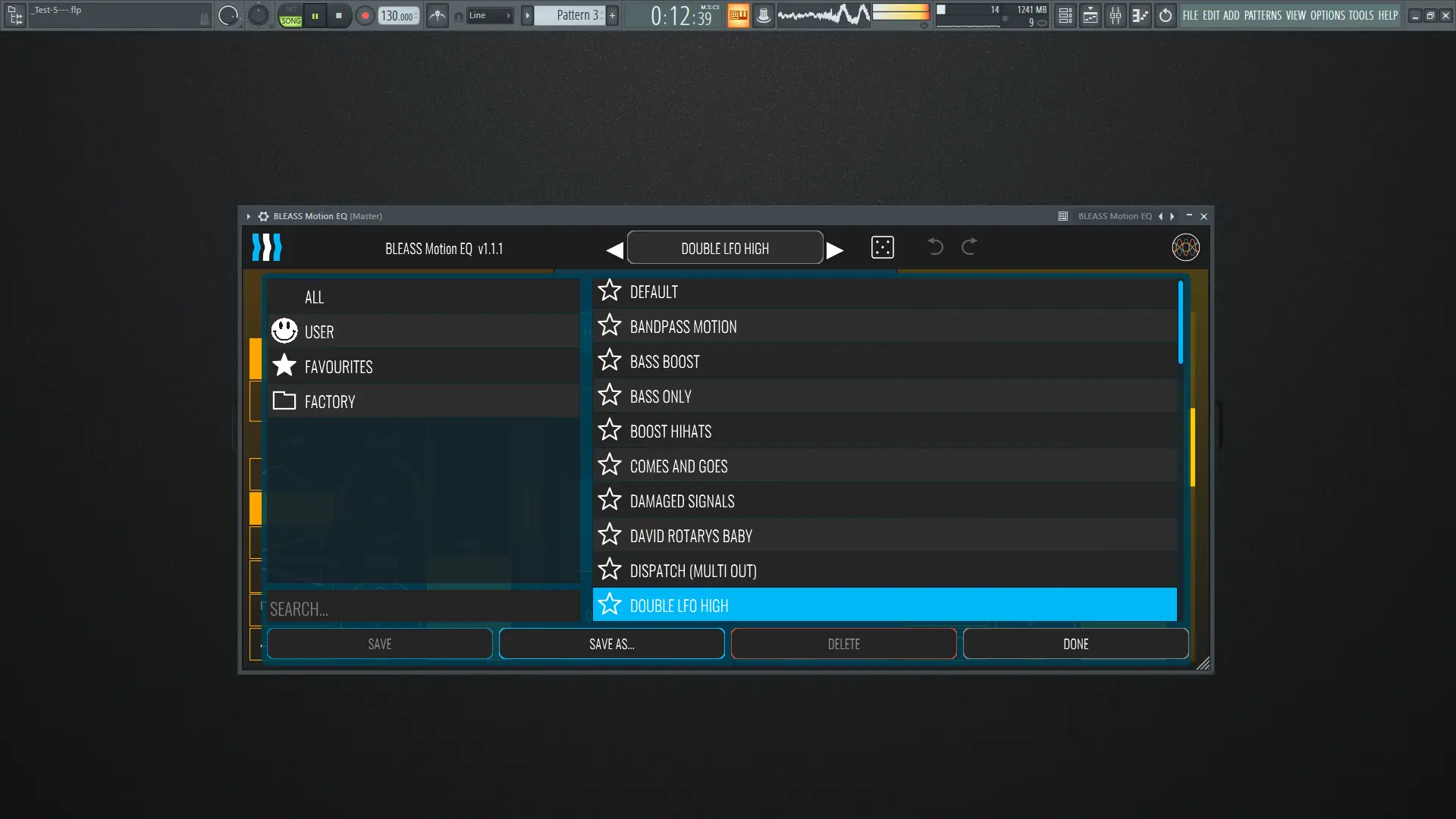This screenshot has width=1456, height=819.
Task: Click the redo arrow in plugin header
Action: [x=969, y=246]
